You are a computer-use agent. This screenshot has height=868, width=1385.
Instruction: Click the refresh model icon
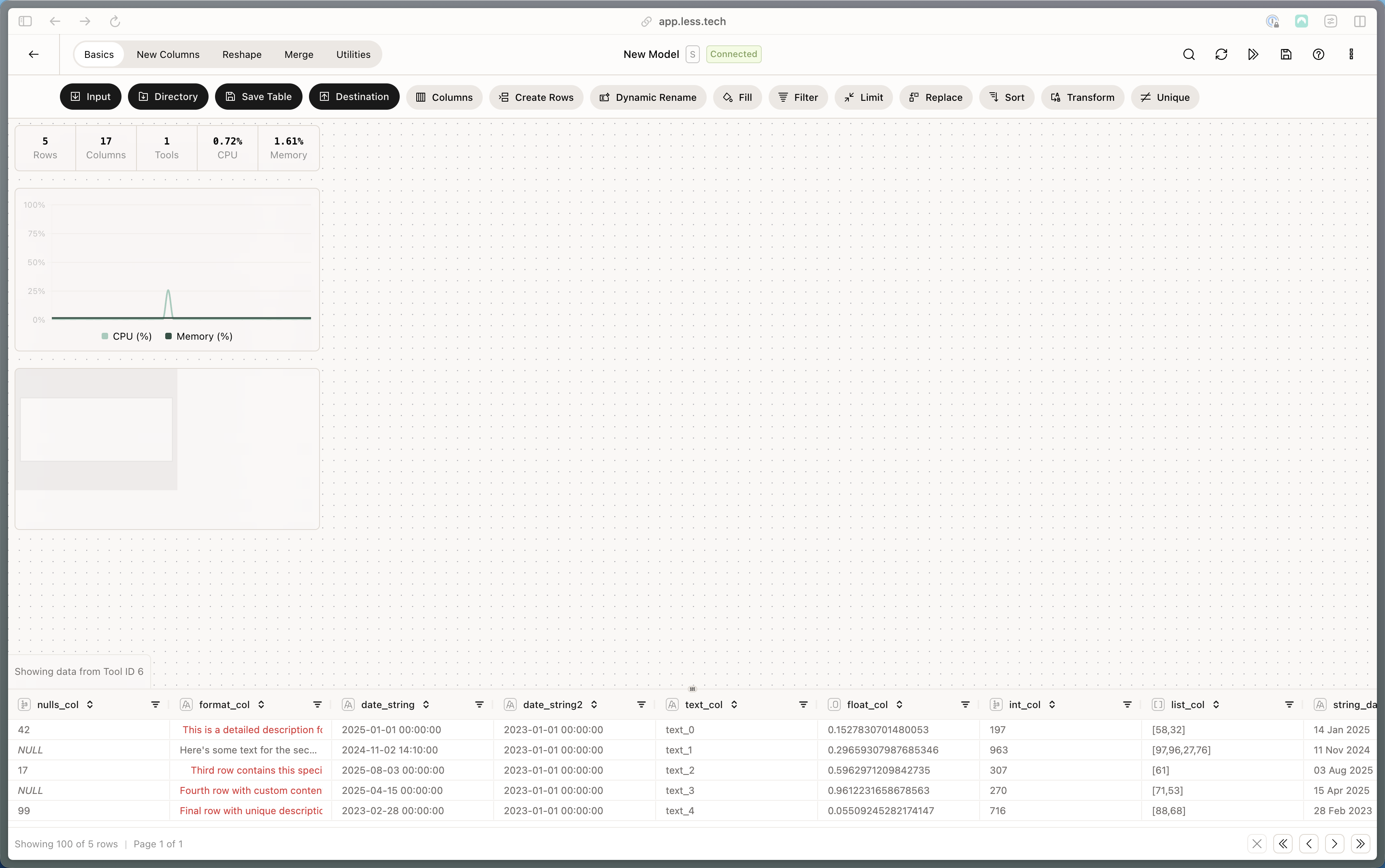tap(1221, 55)
